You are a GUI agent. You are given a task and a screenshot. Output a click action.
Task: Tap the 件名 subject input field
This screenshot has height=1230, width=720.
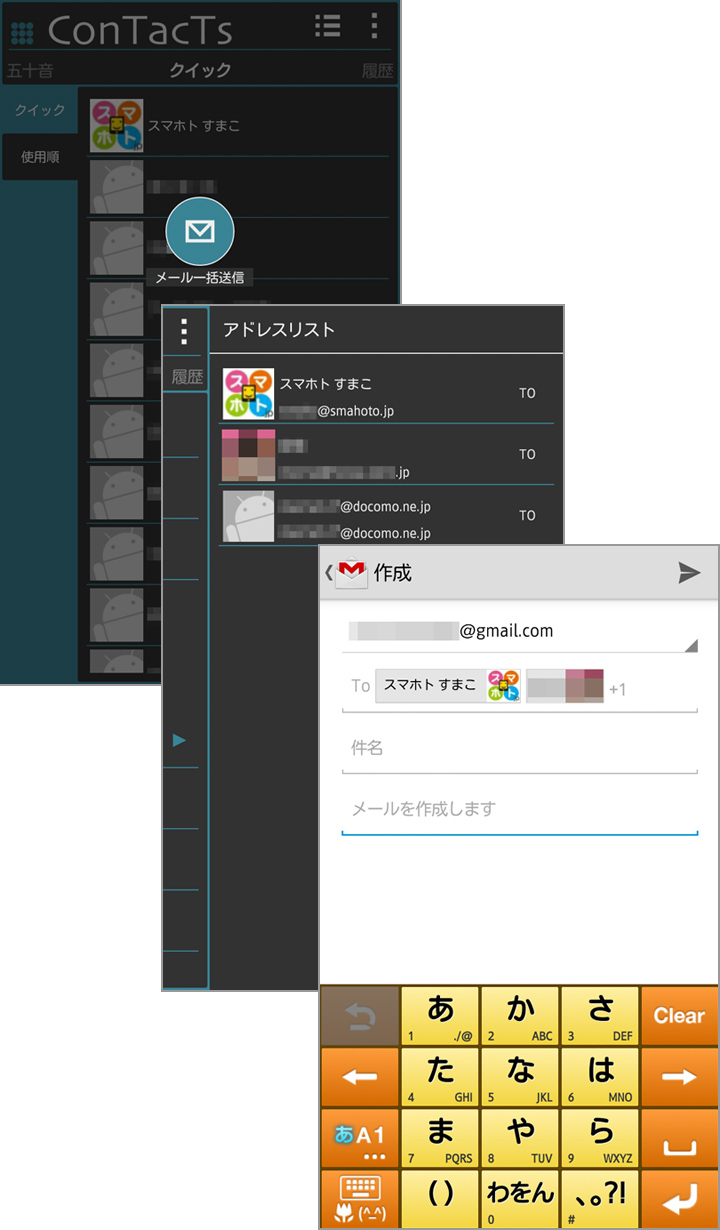(x=519, y=748)
